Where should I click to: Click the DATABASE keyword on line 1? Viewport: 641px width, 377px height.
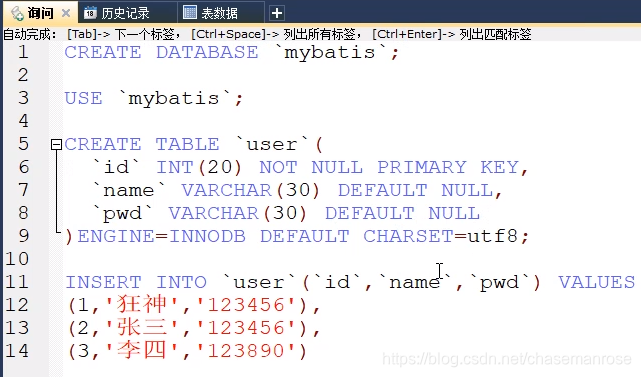pos(207,53)
